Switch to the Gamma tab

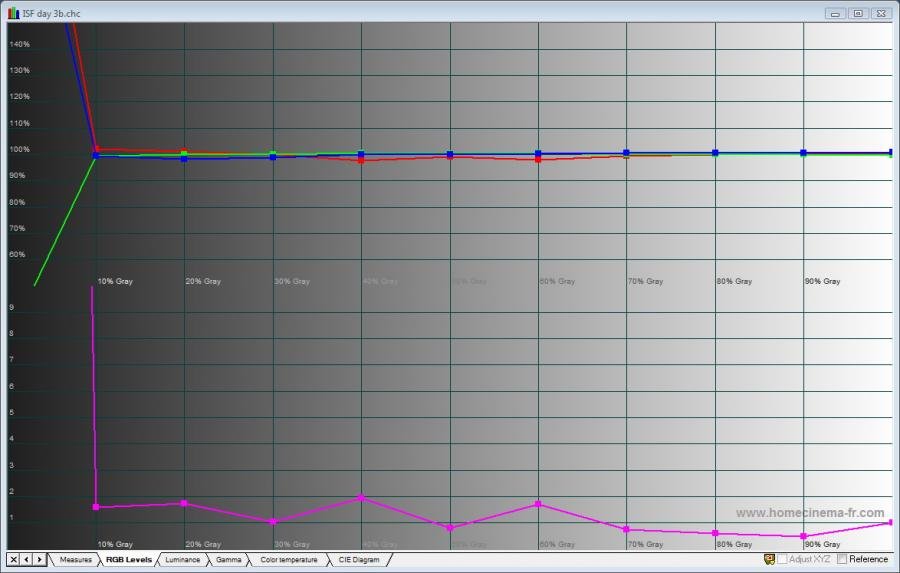[x=229, y=559]
